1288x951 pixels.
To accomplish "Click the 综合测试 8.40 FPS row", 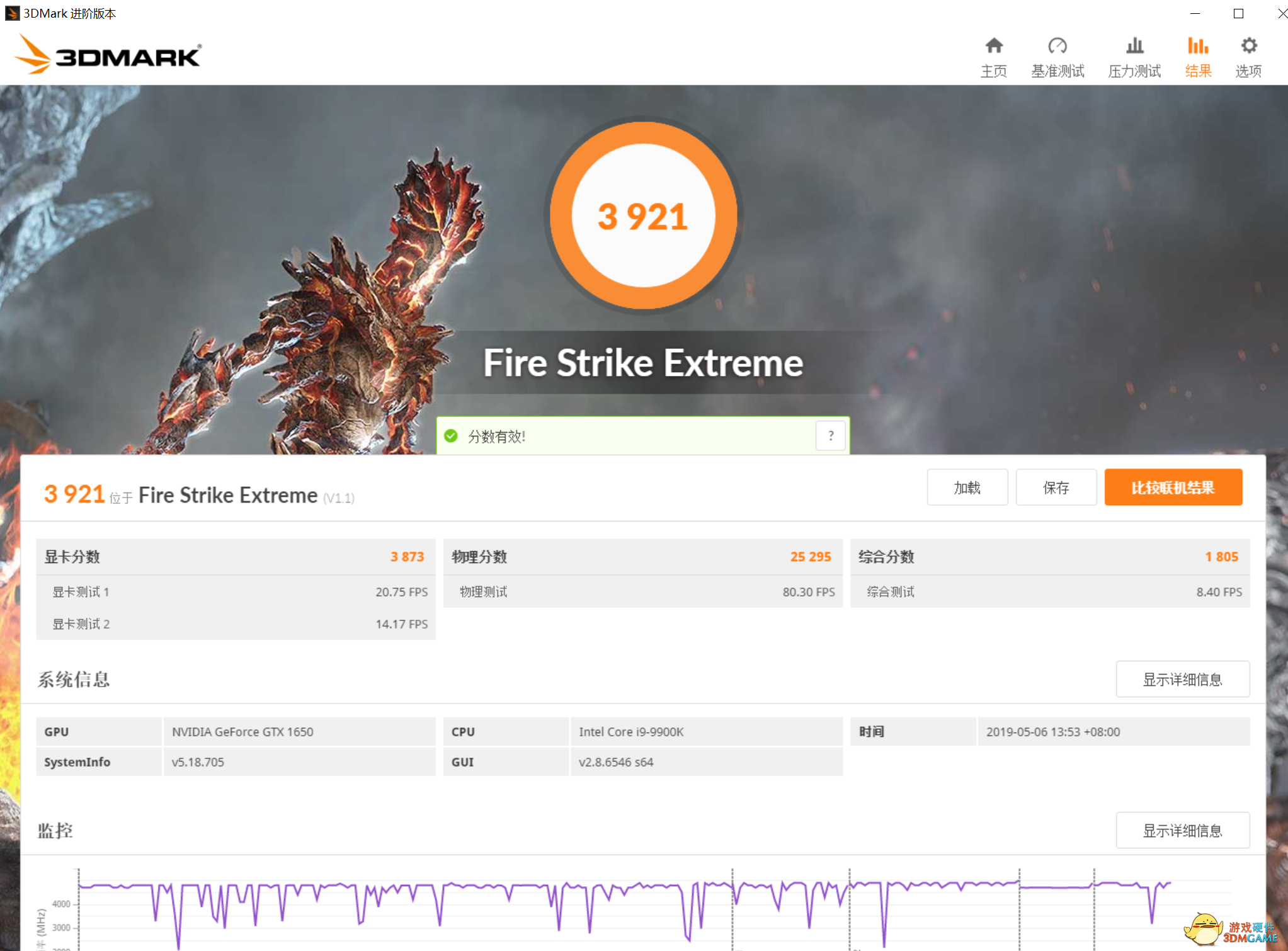I will click(x=1050, y=592).
